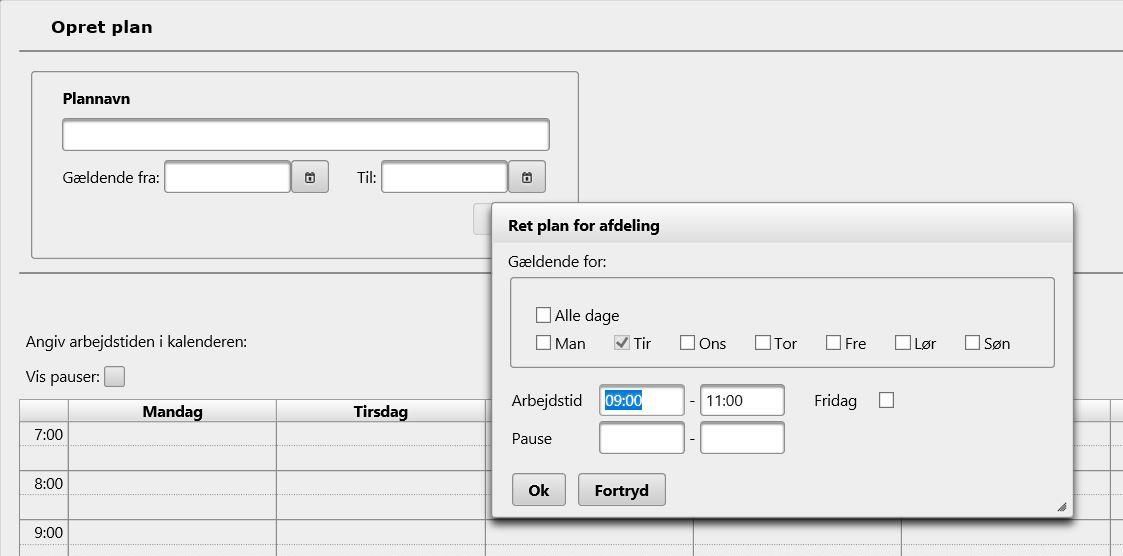1123x556 pixels.
Task: Tick the Ons checkbox
Action: pos(688,342)
